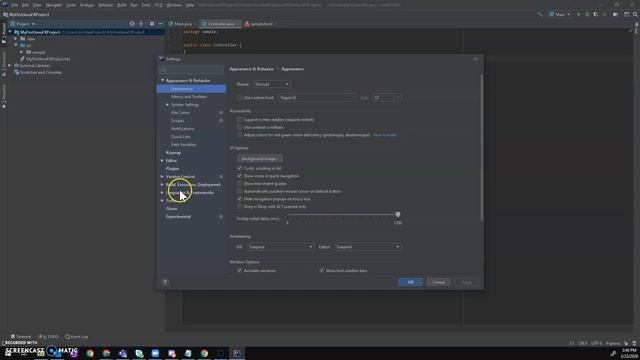Uncheck Hide navigation popups on focus loss
The height and width of the screenshot is (360, 640).
(240, 199)
